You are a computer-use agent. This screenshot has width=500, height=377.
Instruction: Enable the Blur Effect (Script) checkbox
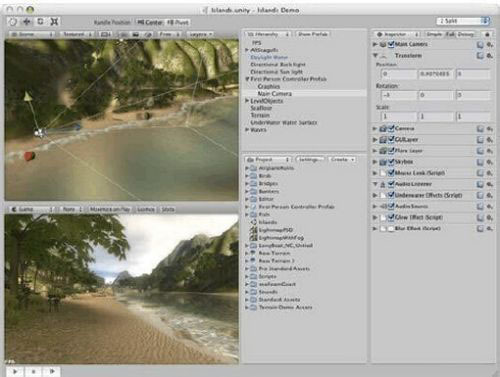click(x=391, y=229)
